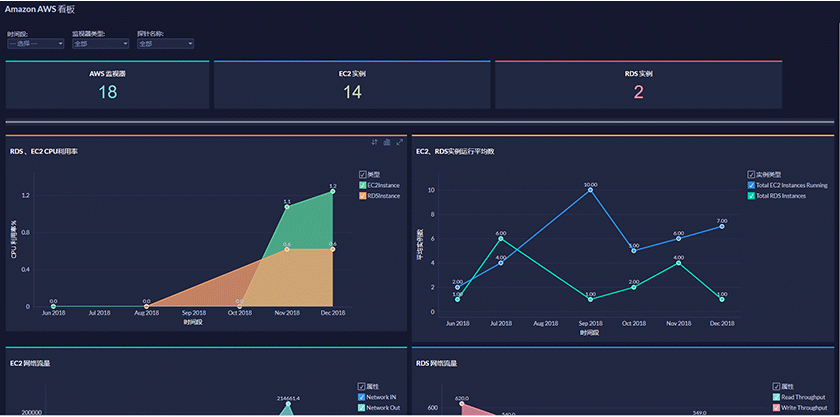
Task: Click the RDS 实例 count 2
Action: pos(638,92)
